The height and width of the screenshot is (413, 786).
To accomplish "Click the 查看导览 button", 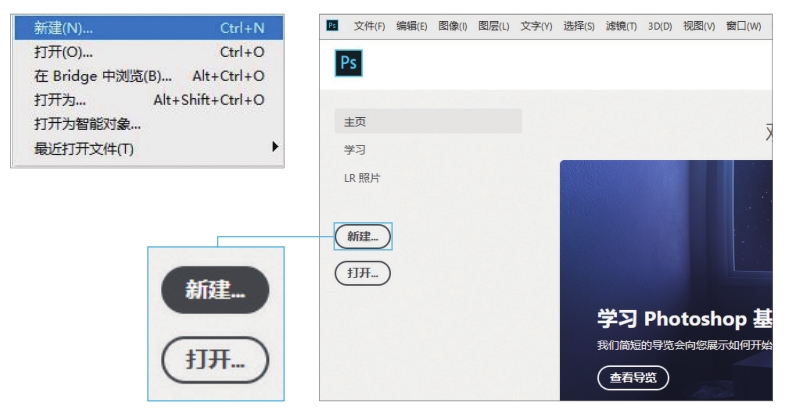I will 633,377.
